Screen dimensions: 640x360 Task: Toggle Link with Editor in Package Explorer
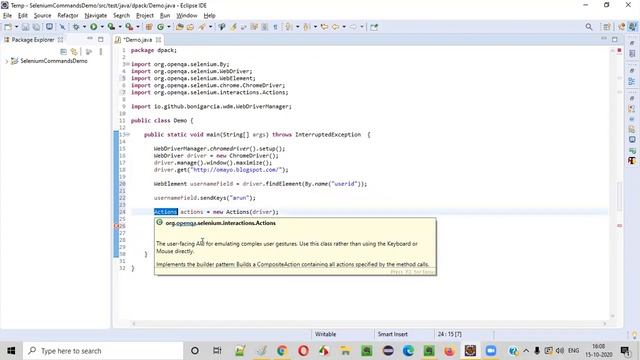(74, 52)
